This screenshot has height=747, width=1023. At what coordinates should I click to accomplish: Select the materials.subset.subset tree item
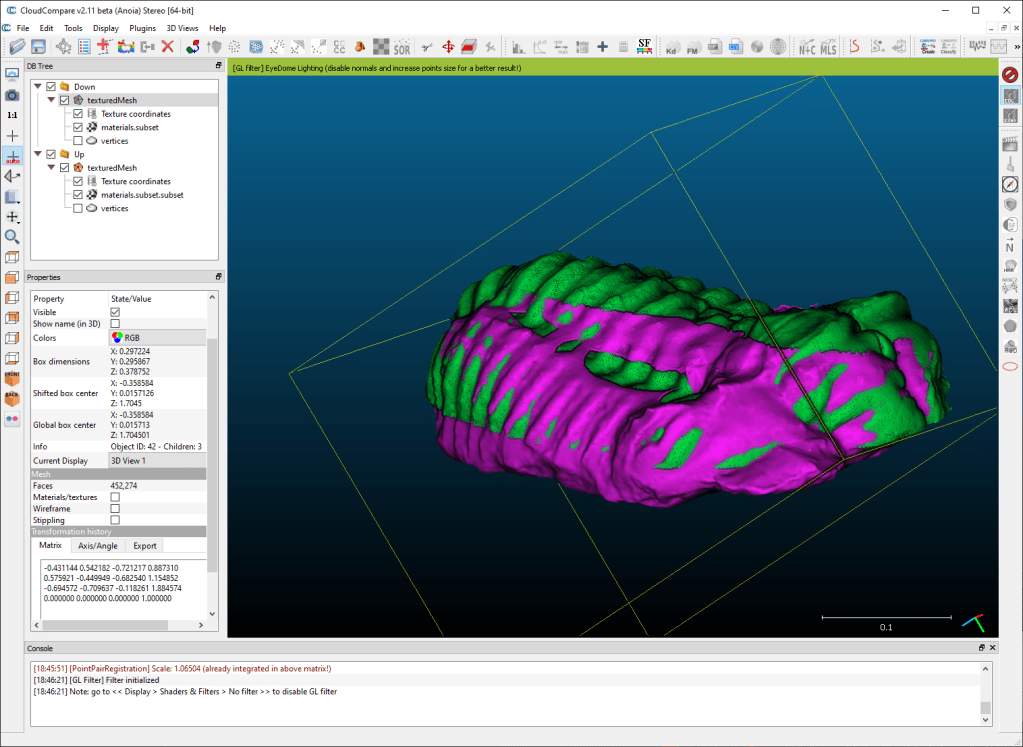click(142, 195)
